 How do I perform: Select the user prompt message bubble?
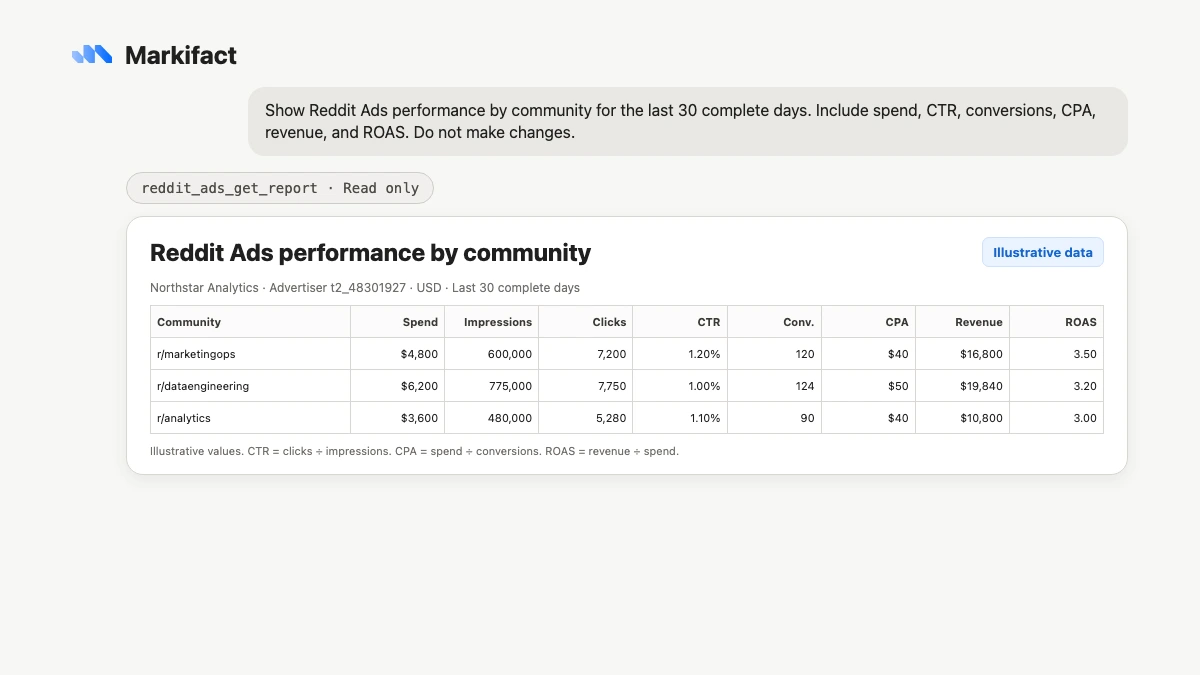point(688,121)
